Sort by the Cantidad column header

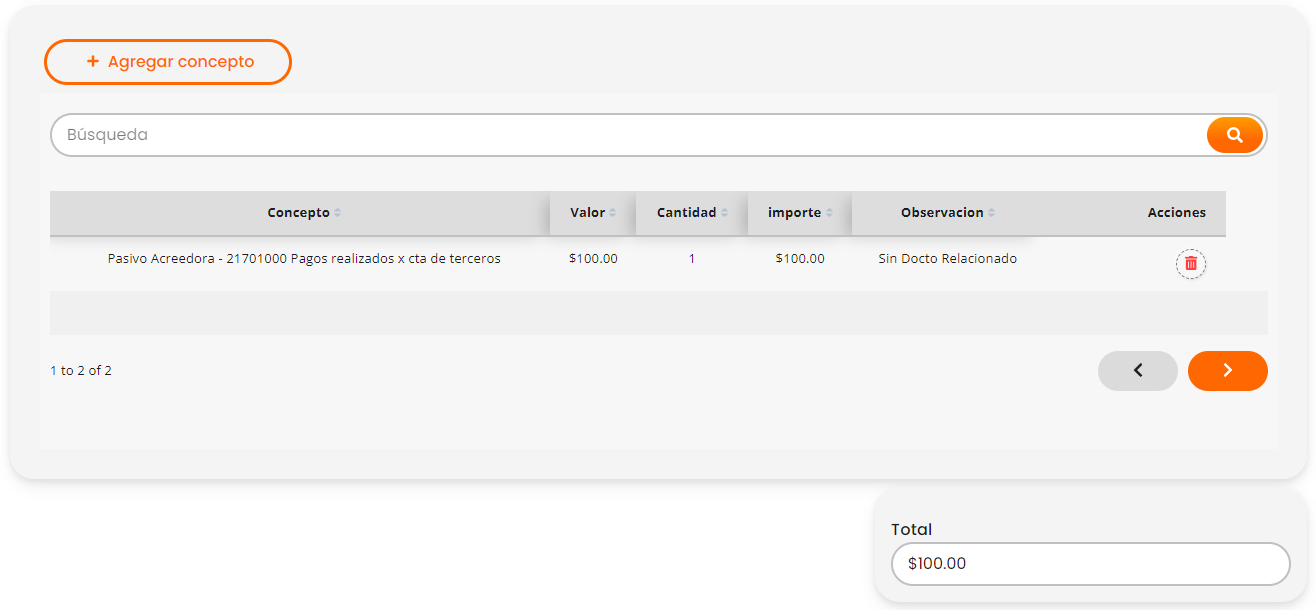click(x=687, y=213)
